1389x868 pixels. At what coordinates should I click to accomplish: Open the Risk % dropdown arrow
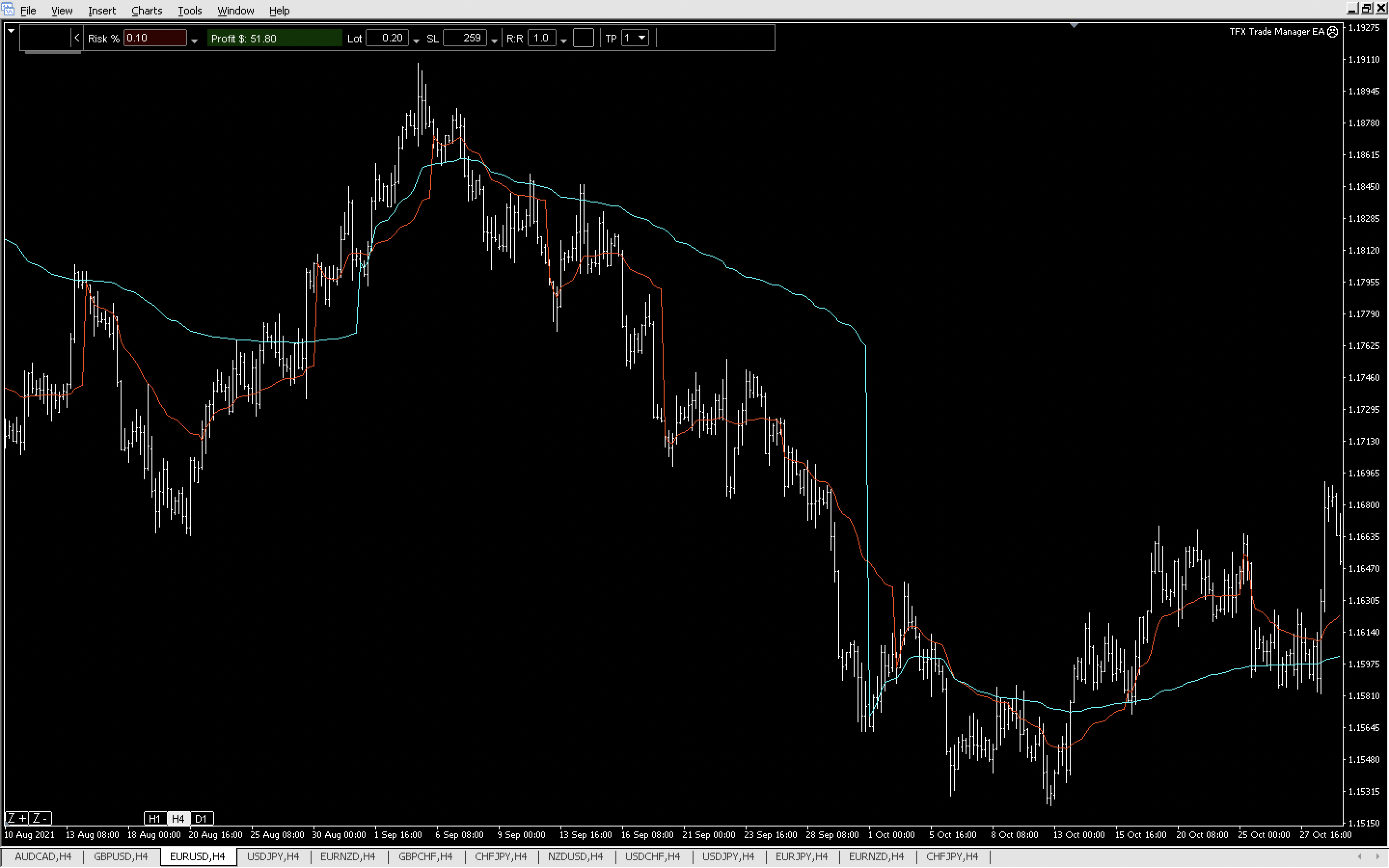[194, 40]
